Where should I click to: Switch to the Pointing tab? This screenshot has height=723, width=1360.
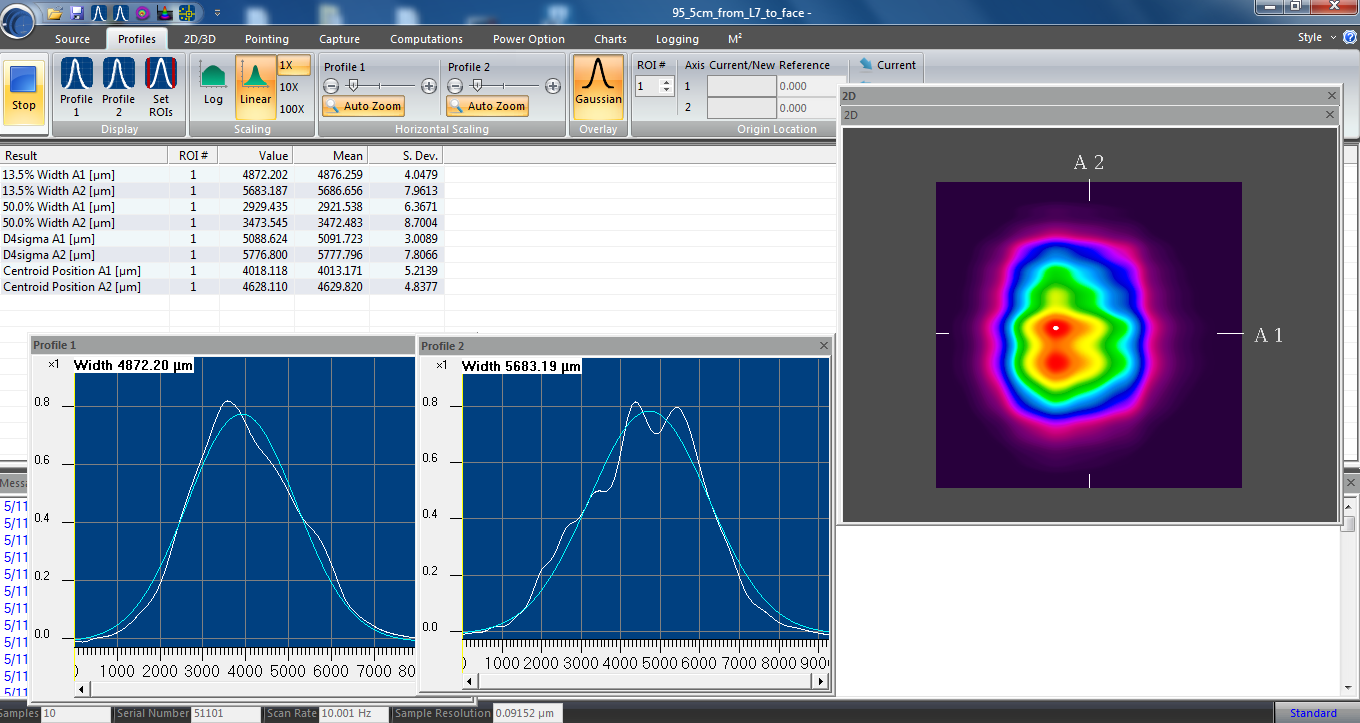pyautogui.click(x=267, y=39)
